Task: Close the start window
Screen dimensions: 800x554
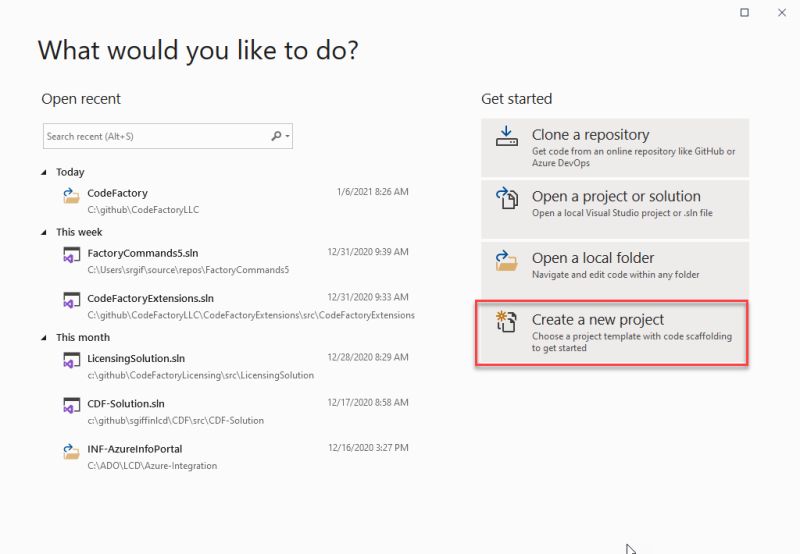Action: (782, 12)
